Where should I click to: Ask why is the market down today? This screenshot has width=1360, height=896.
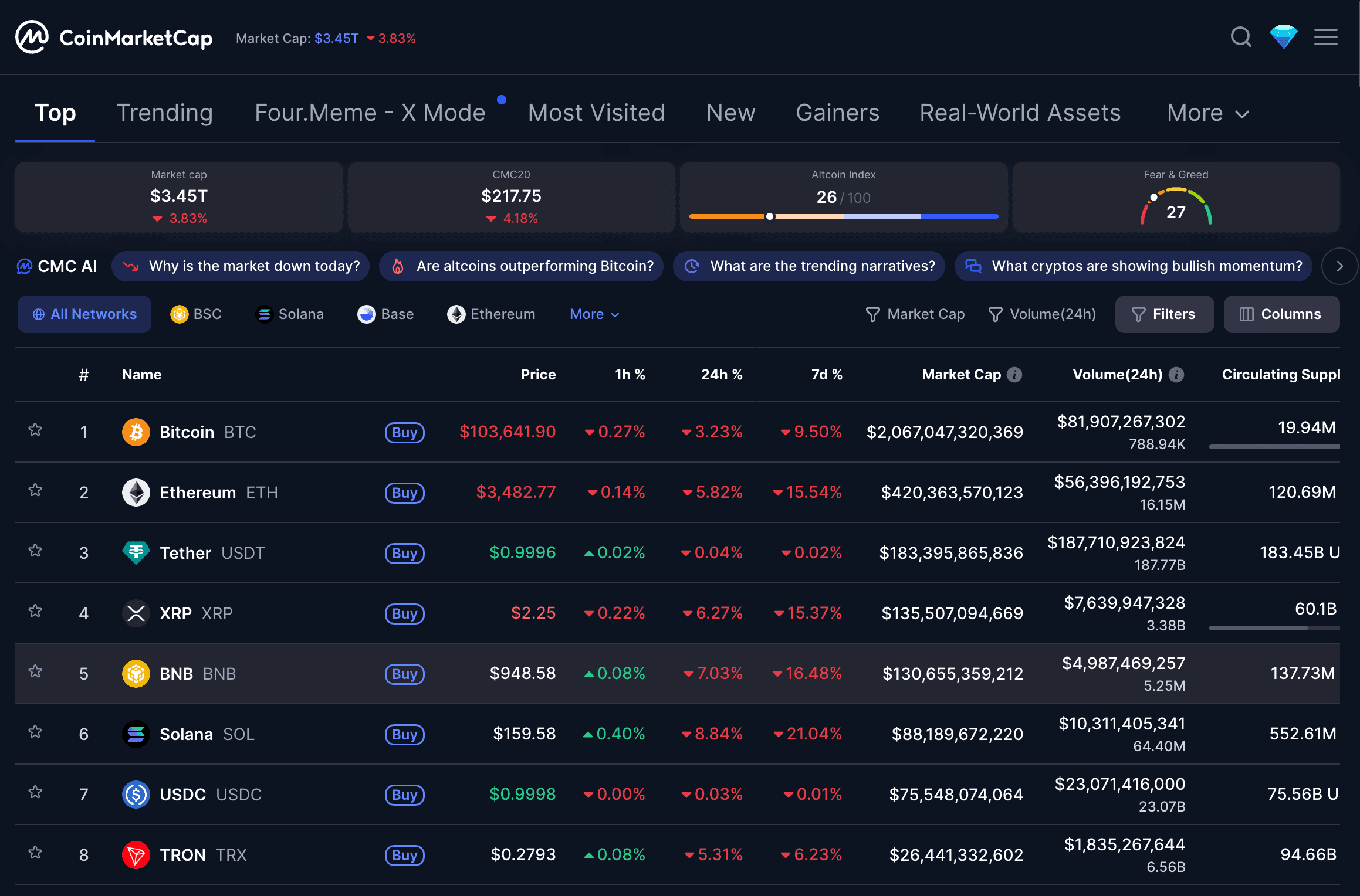click(241, 266)
